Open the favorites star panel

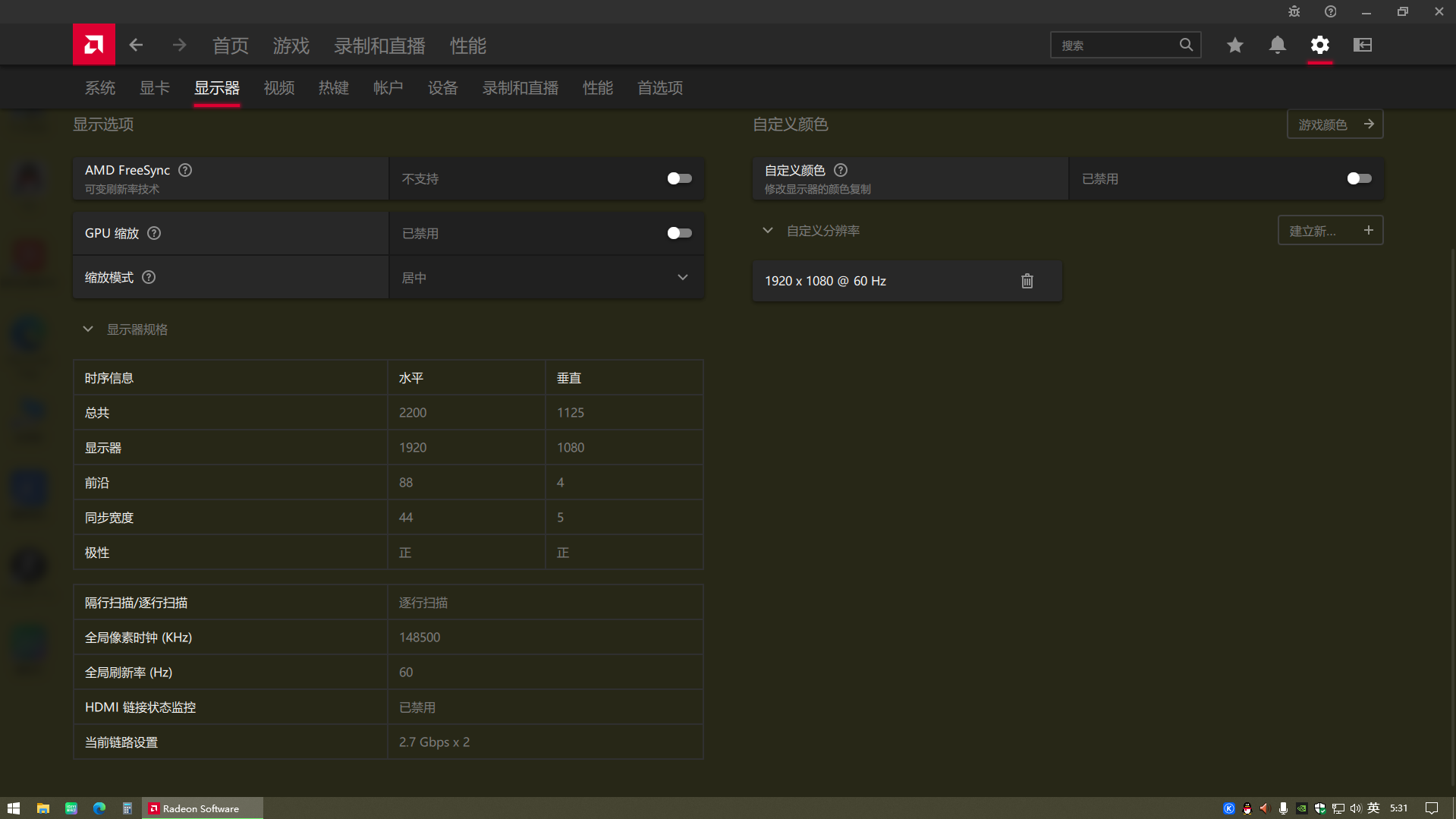point(1234,45)
